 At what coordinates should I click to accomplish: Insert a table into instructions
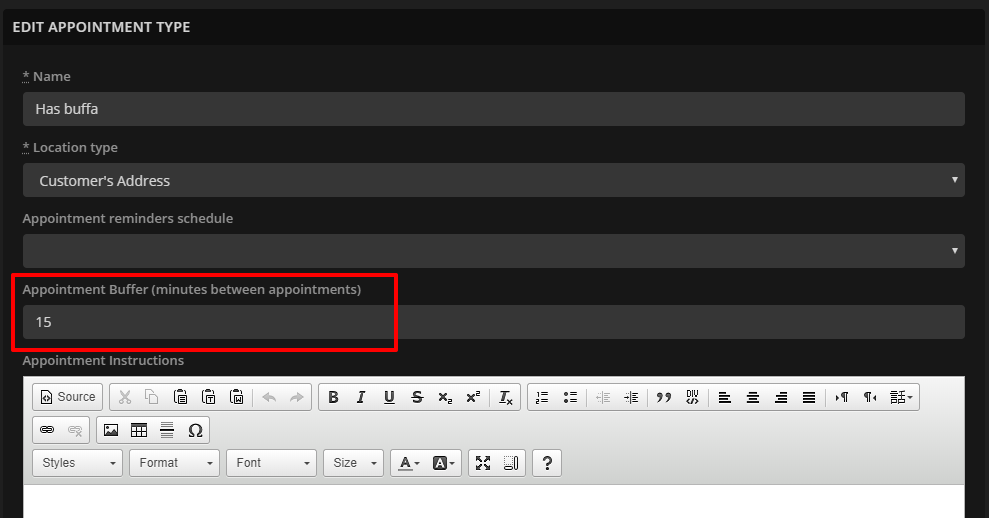(139, 430)
